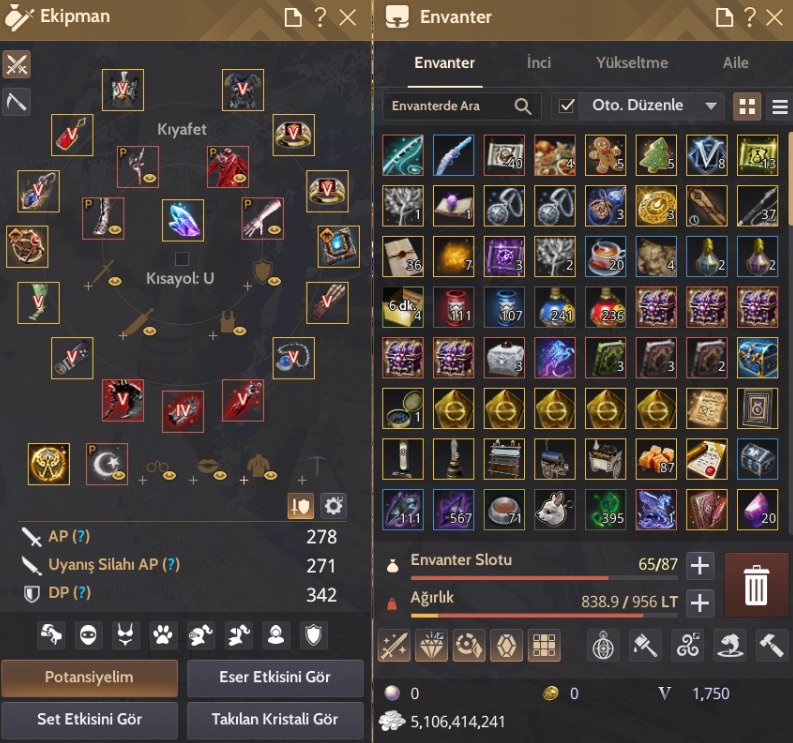Click the Potansiyelim button
793x743 pixels.
[x=90, y=677]
